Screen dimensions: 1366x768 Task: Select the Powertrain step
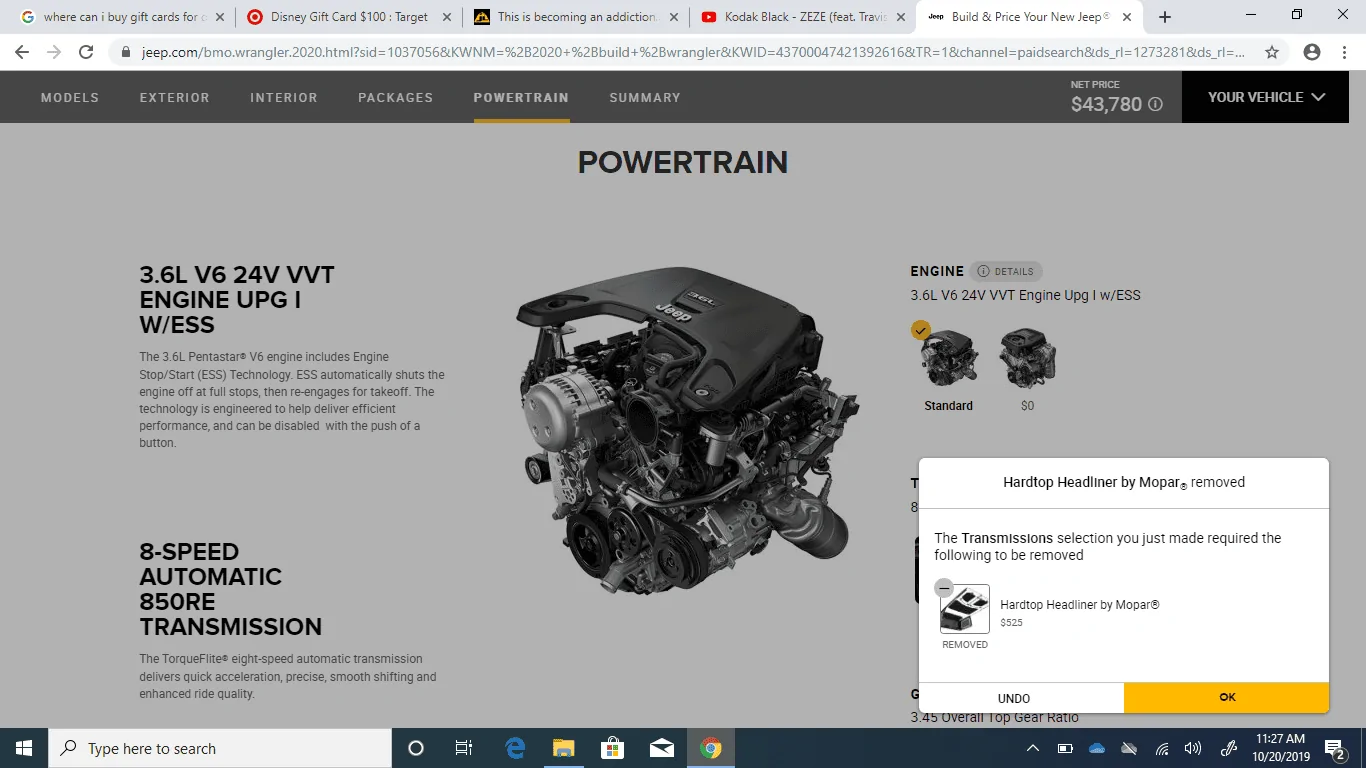521,97
